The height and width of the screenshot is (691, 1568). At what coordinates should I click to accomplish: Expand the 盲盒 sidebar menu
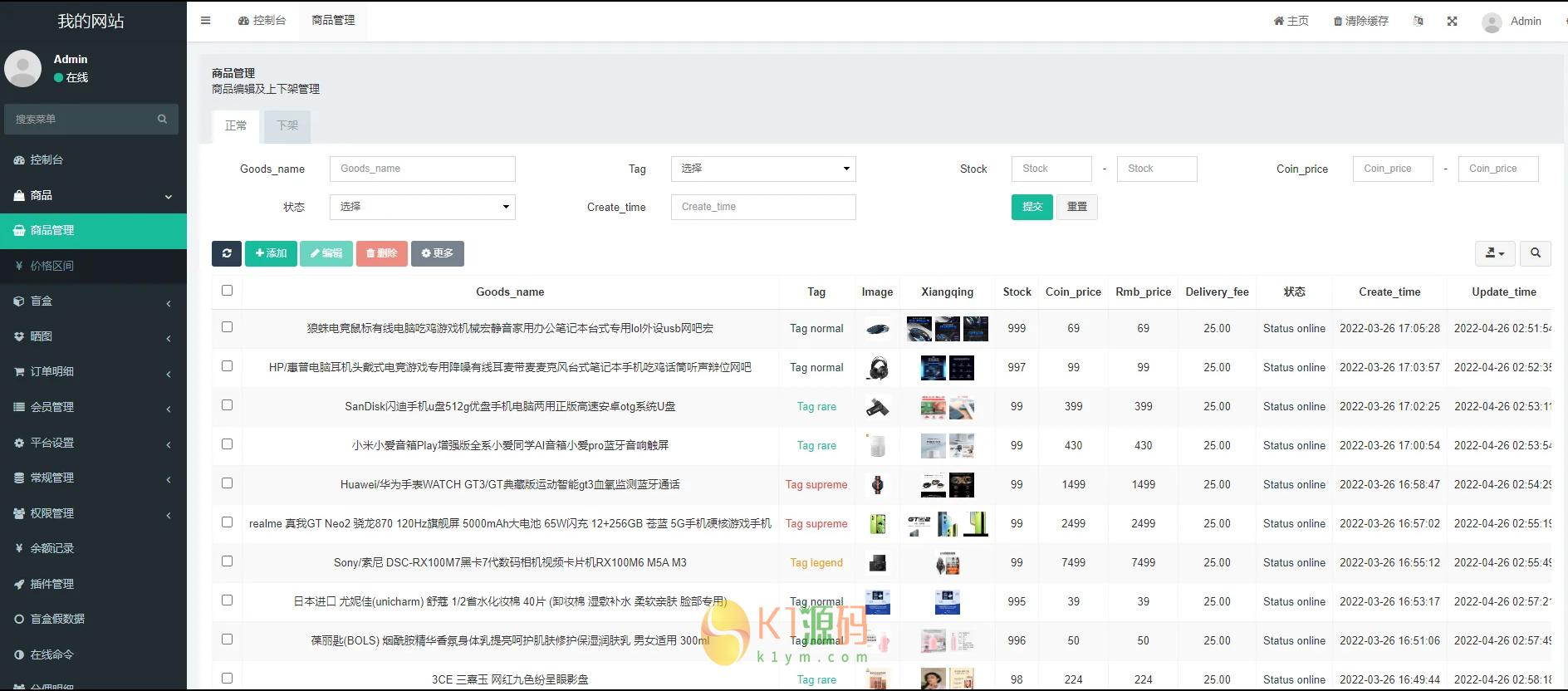93,301
